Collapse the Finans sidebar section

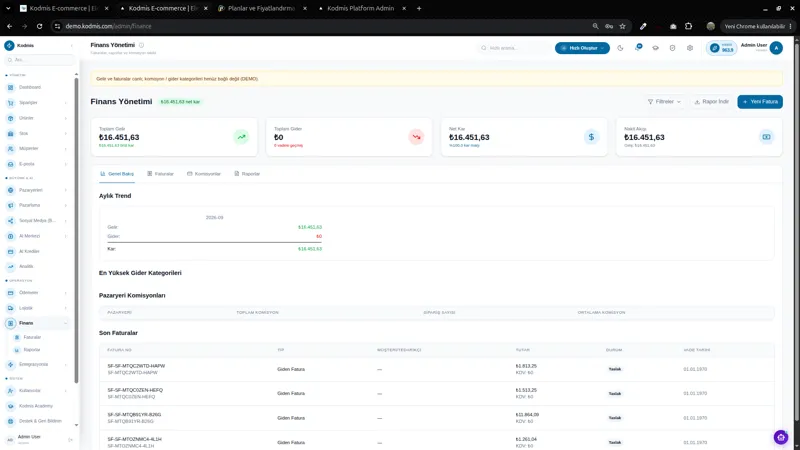(65, 323)
